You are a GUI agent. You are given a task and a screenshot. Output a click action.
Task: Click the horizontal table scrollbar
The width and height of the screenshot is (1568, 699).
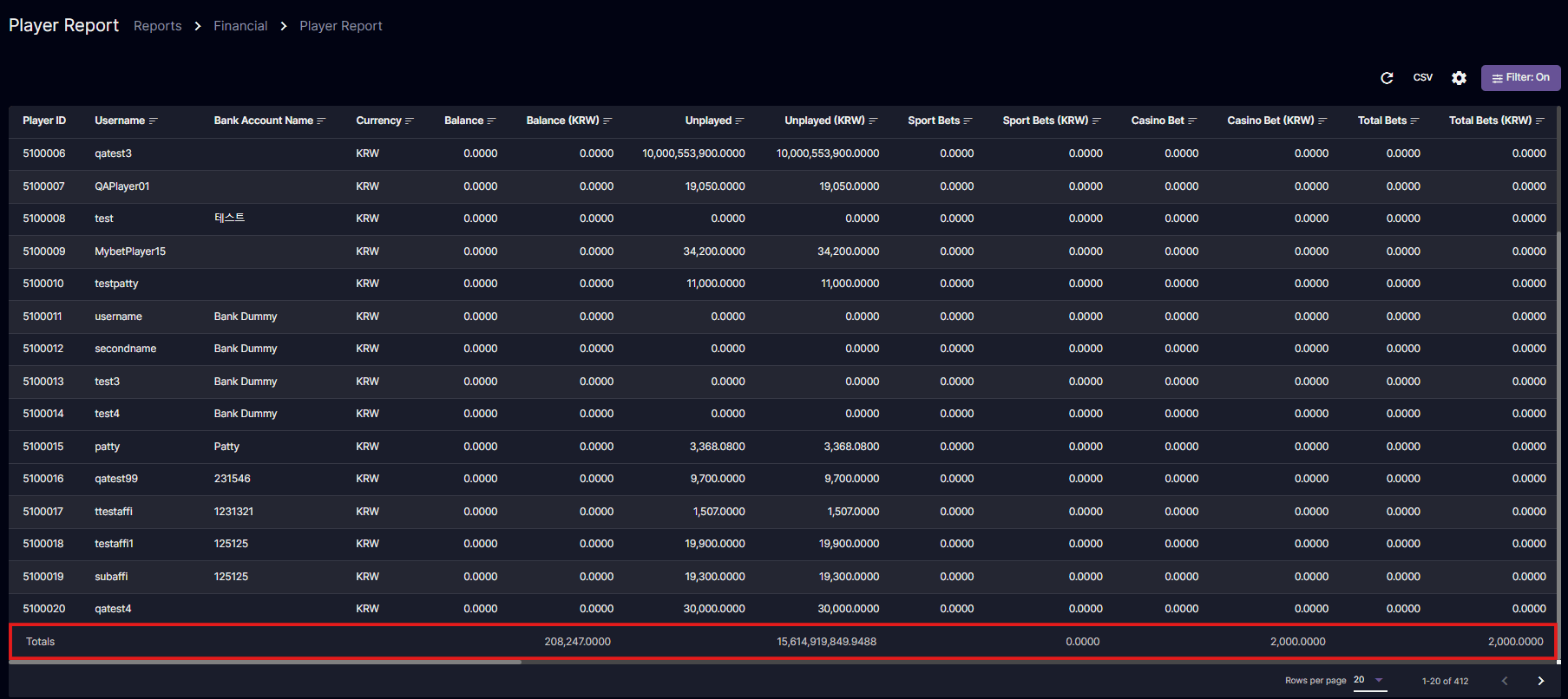click(x=266, y=662)
